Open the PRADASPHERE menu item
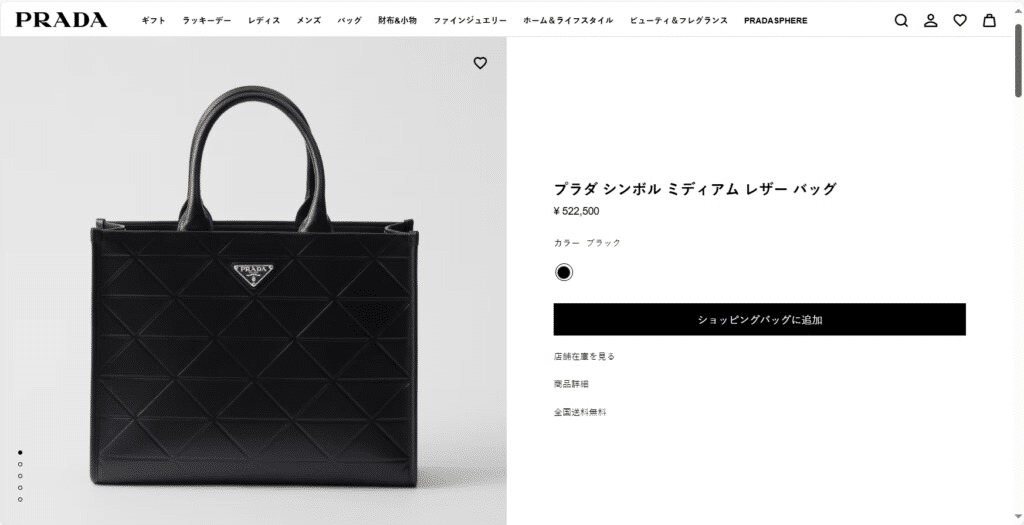Screen dimensions: 1024x525 click(x=775, y=20)
